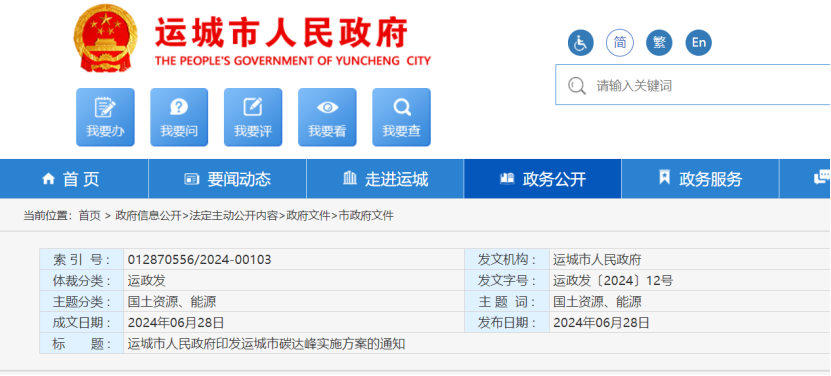Click the 发布日期 value 2024年06月28日

602,322
